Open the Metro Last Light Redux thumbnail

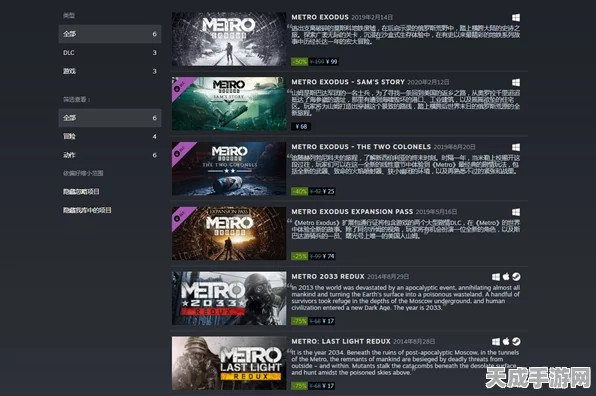(229, 363)
